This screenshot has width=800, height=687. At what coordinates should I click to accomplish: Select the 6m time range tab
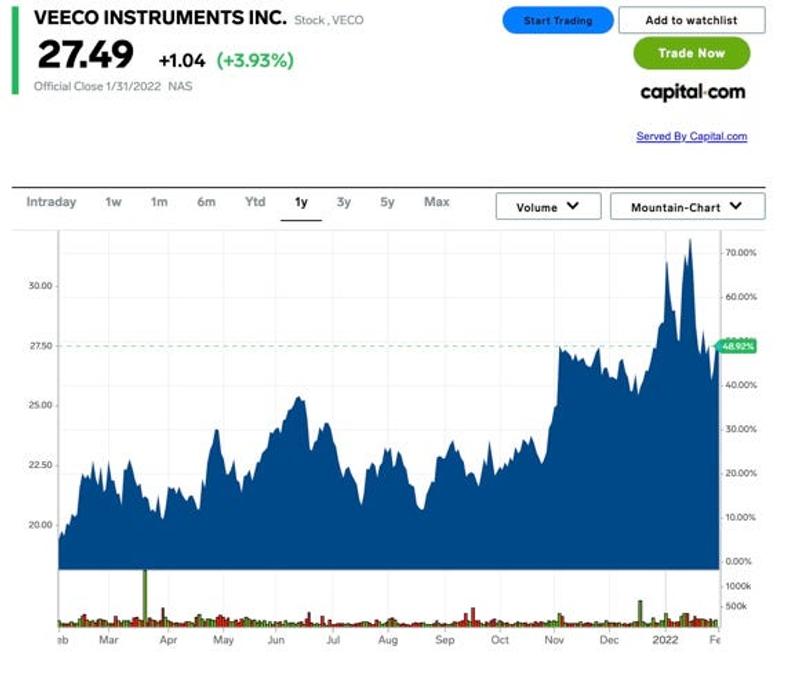[x=206, y=202]
